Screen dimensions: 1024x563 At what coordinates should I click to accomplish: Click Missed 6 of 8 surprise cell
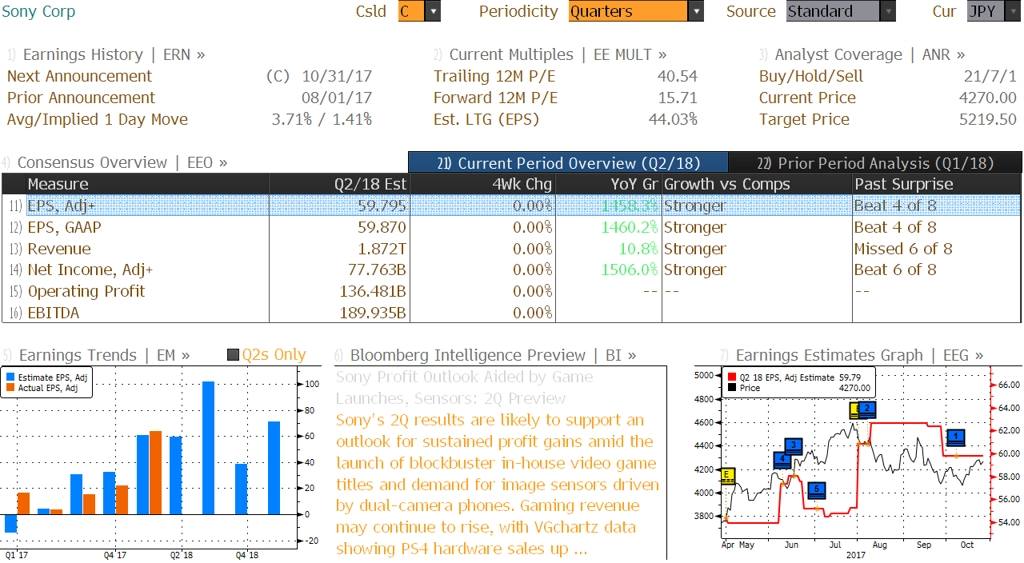tap(903, 249)
